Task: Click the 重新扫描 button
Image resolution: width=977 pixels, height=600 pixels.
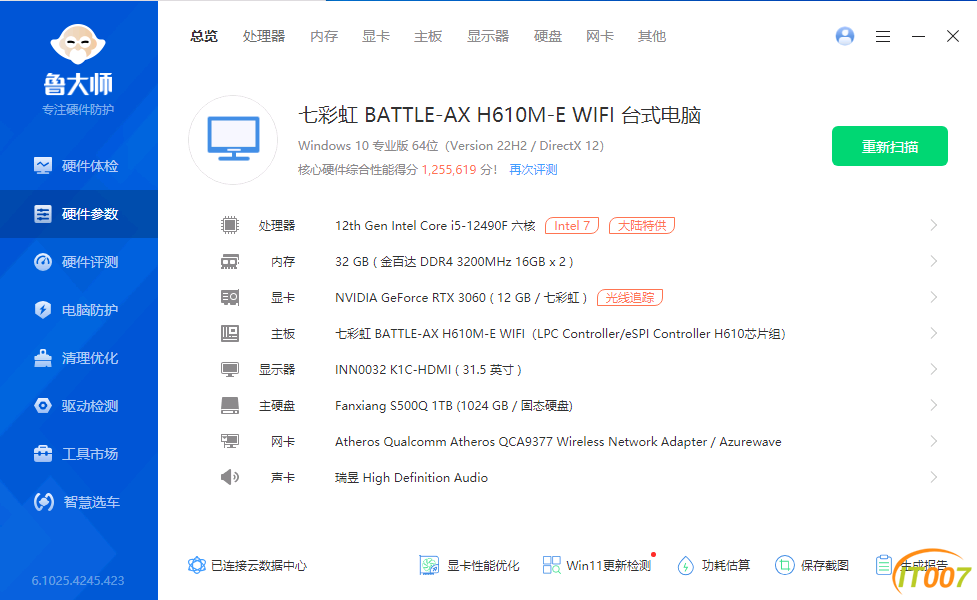Action: click(x=890, y=146)
